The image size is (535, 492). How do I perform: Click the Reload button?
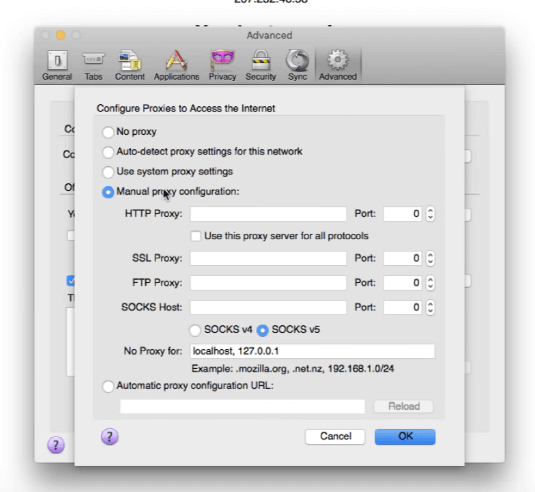(x=404, y=406)
